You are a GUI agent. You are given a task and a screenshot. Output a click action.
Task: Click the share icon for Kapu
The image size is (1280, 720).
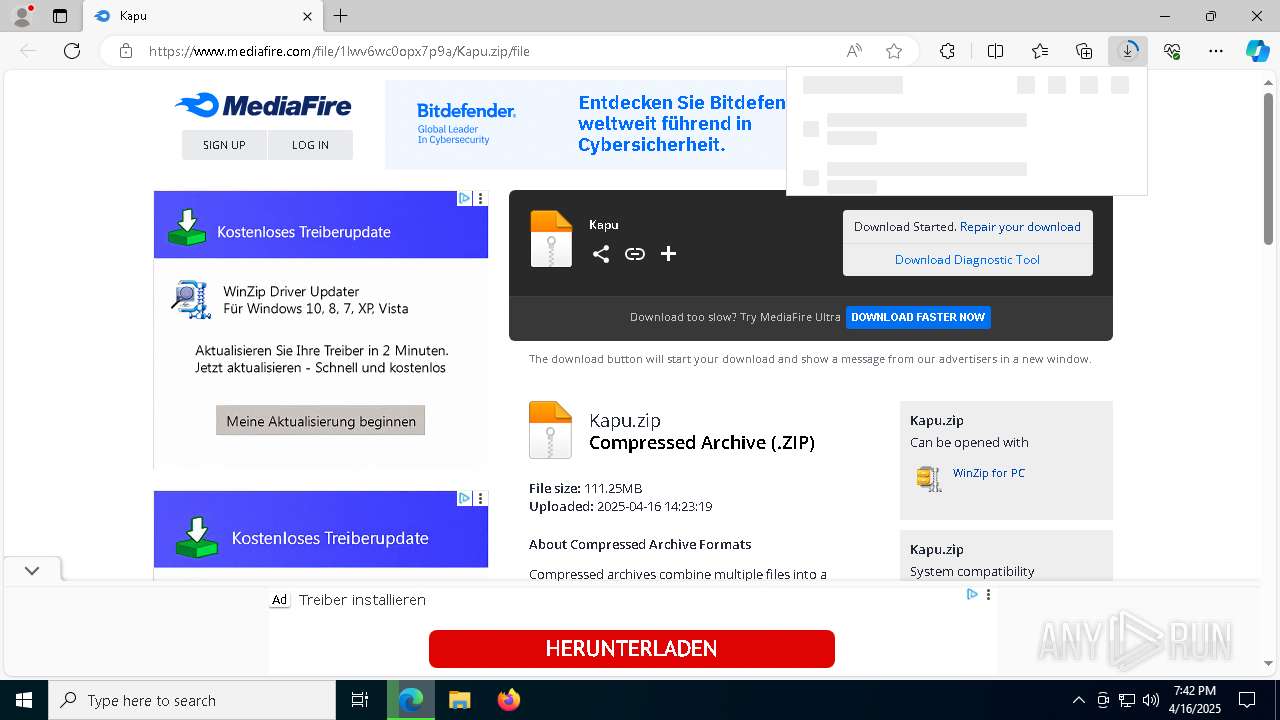point(601,254)
